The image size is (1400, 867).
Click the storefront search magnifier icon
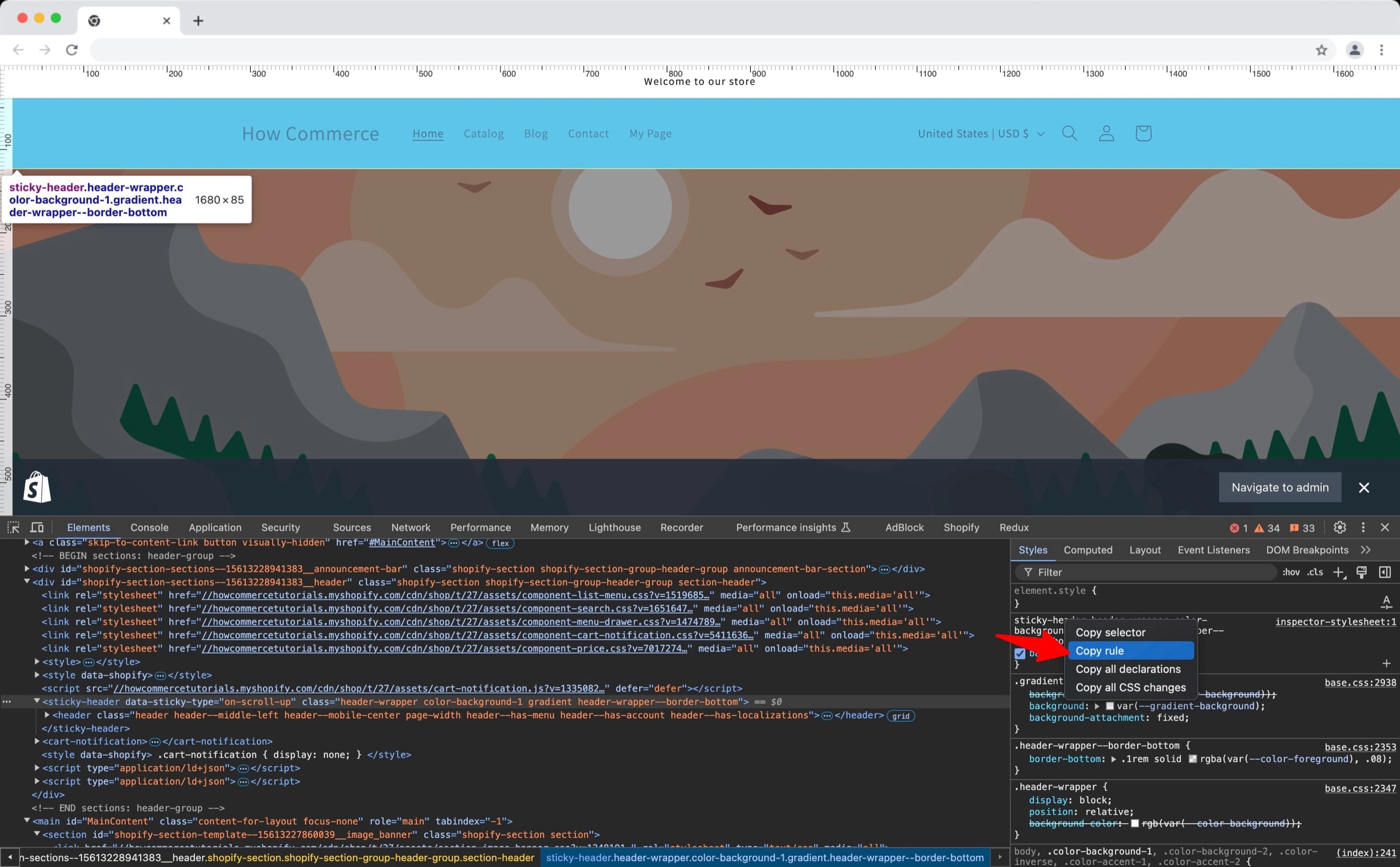[x=1069, y=133]
